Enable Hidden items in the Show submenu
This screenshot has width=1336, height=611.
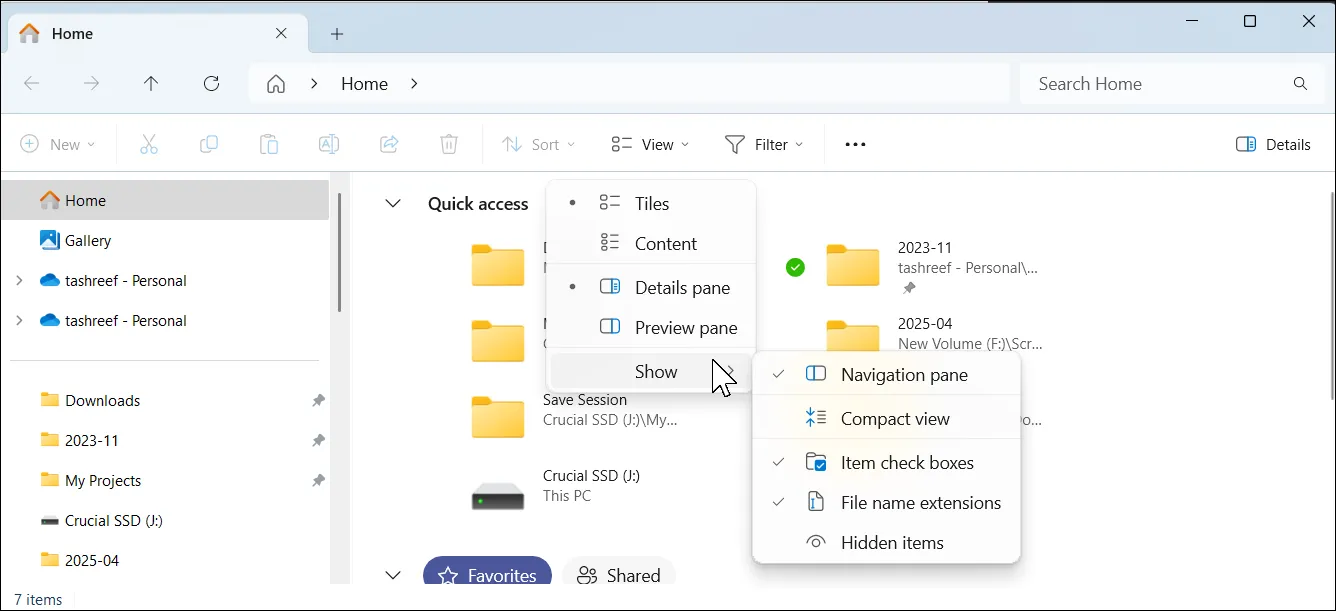893,542
